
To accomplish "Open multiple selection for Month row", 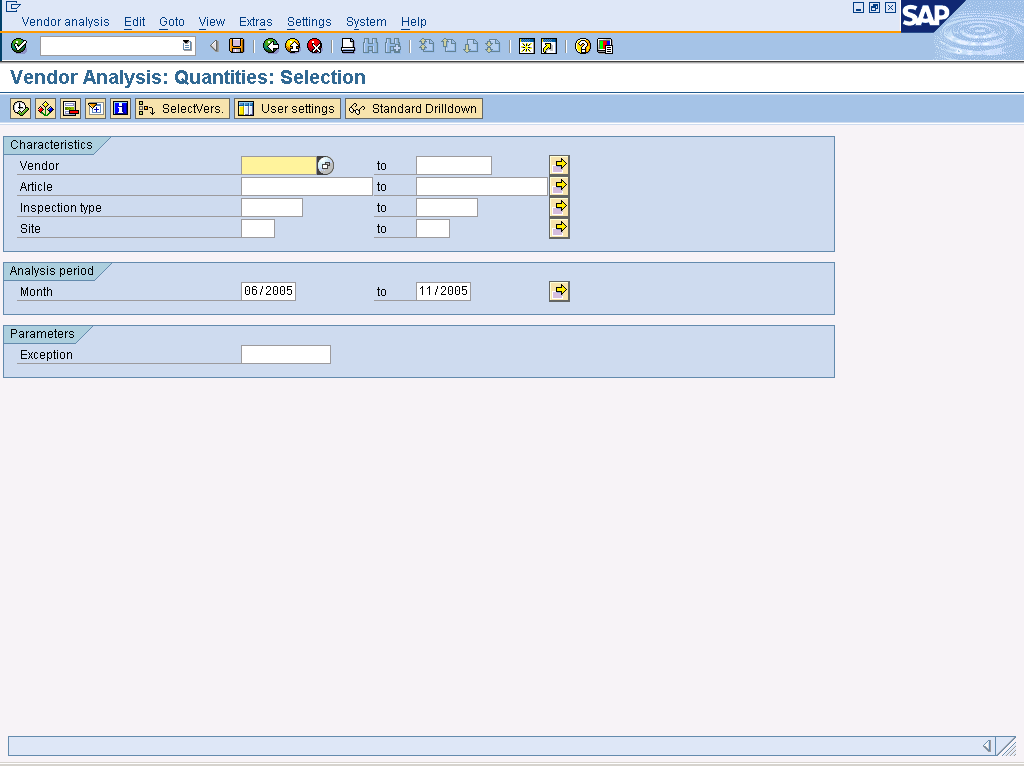I will coord(559,291).
